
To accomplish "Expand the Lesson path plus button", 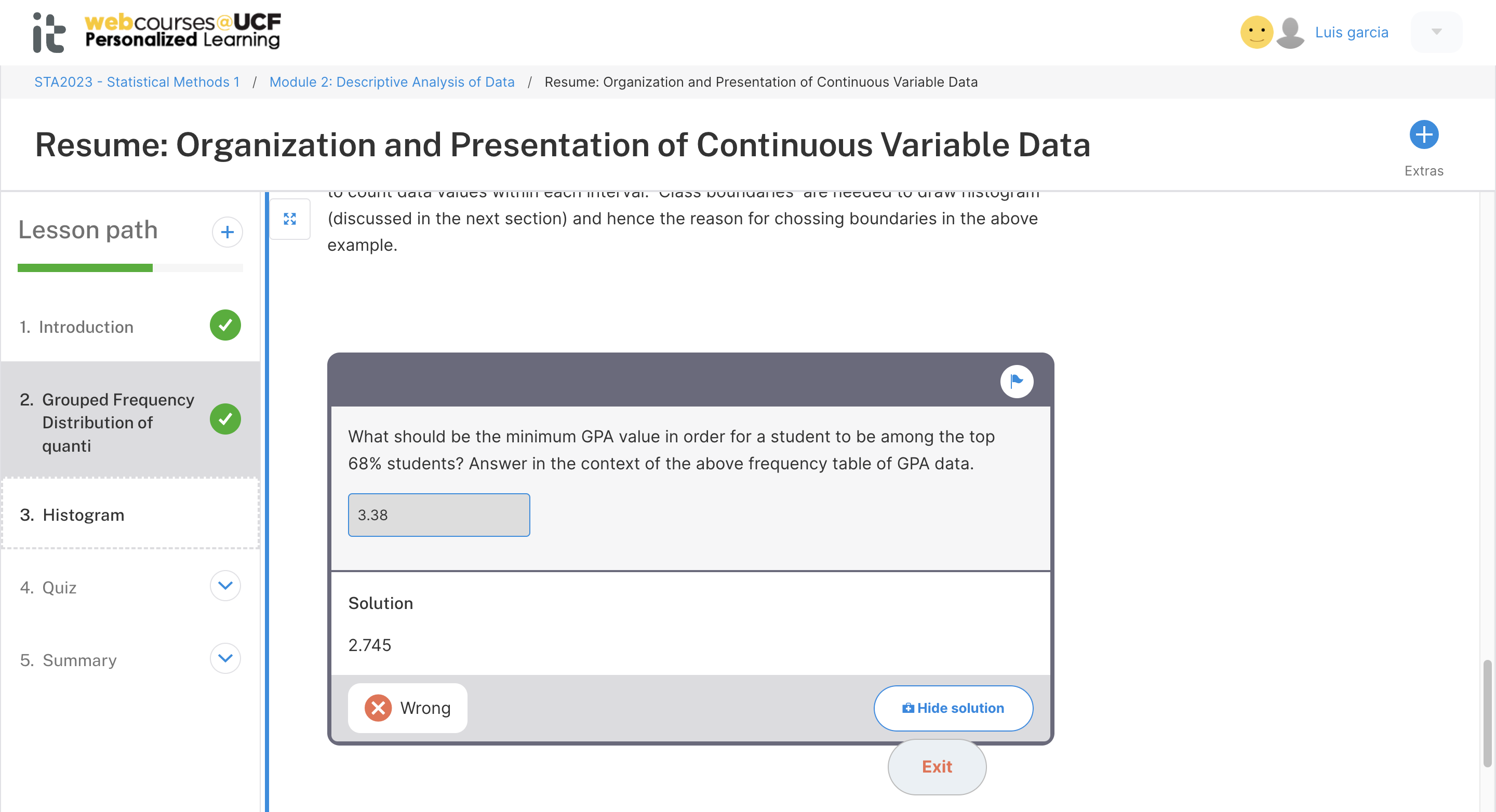I will tap(227, 232).
